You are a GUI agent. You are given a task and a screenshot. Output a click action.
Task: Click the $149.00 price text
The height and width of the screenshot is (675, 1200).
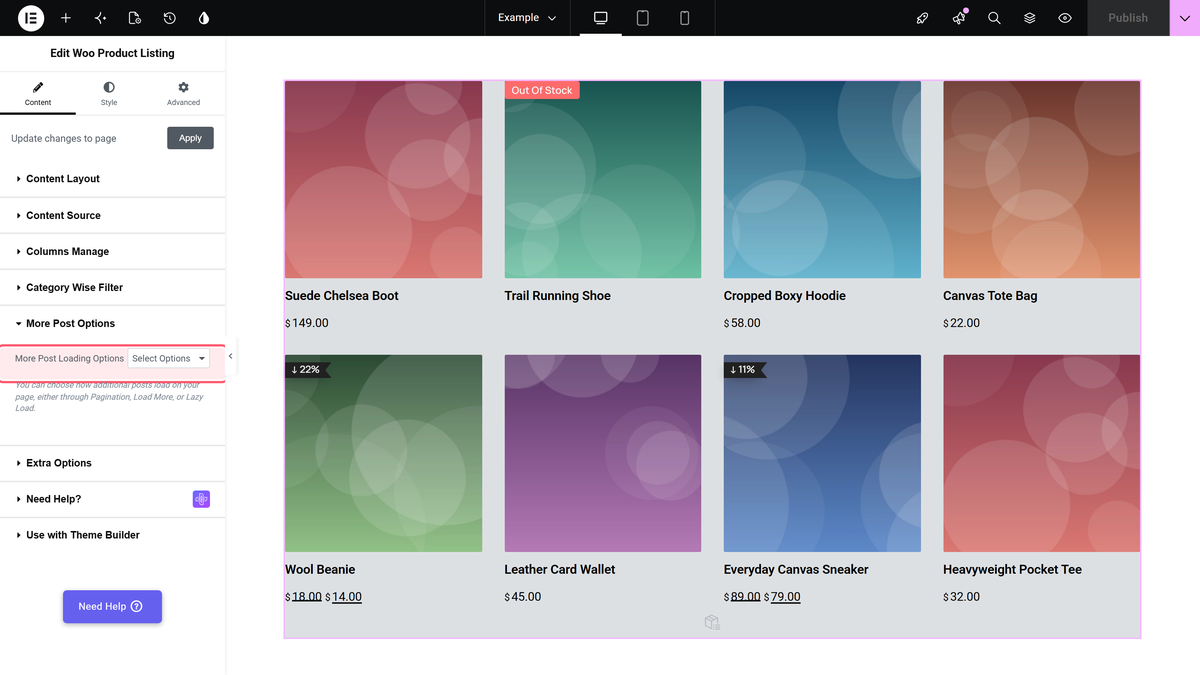point(307,323)
